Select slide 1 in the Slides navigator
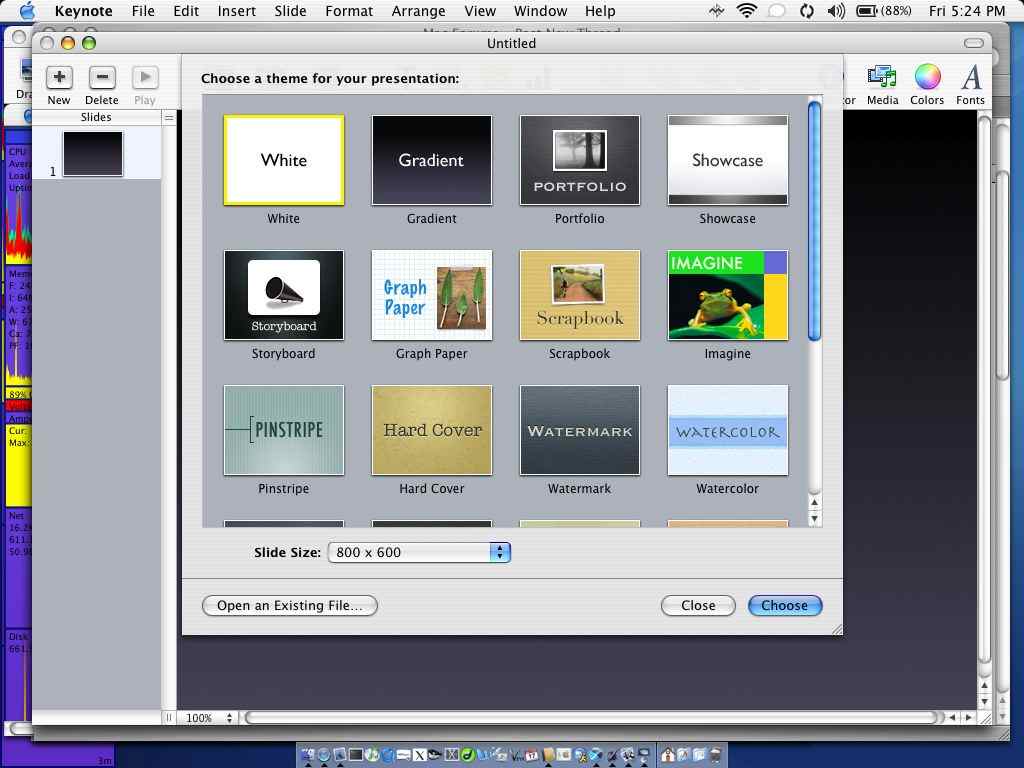The image size is (1024, 768). click(x=93, y=154)
